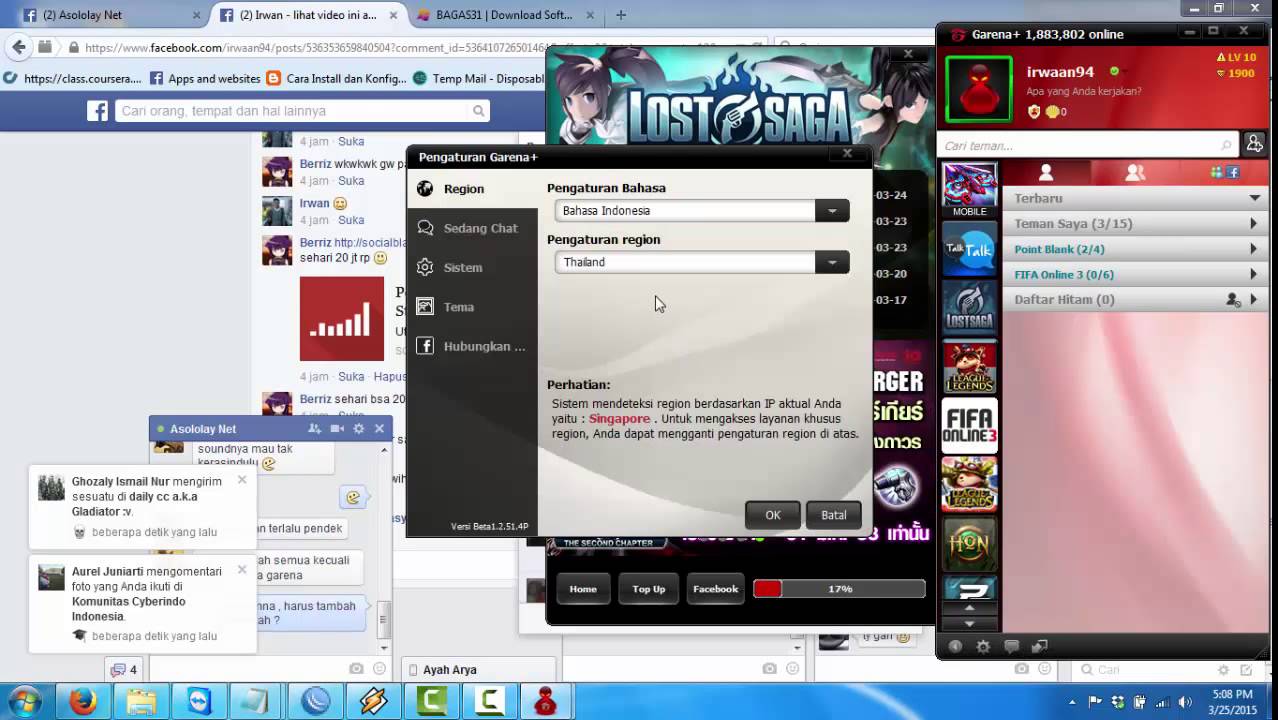
Task: Open a new browser tab
Action: click(x=621, y=15)
